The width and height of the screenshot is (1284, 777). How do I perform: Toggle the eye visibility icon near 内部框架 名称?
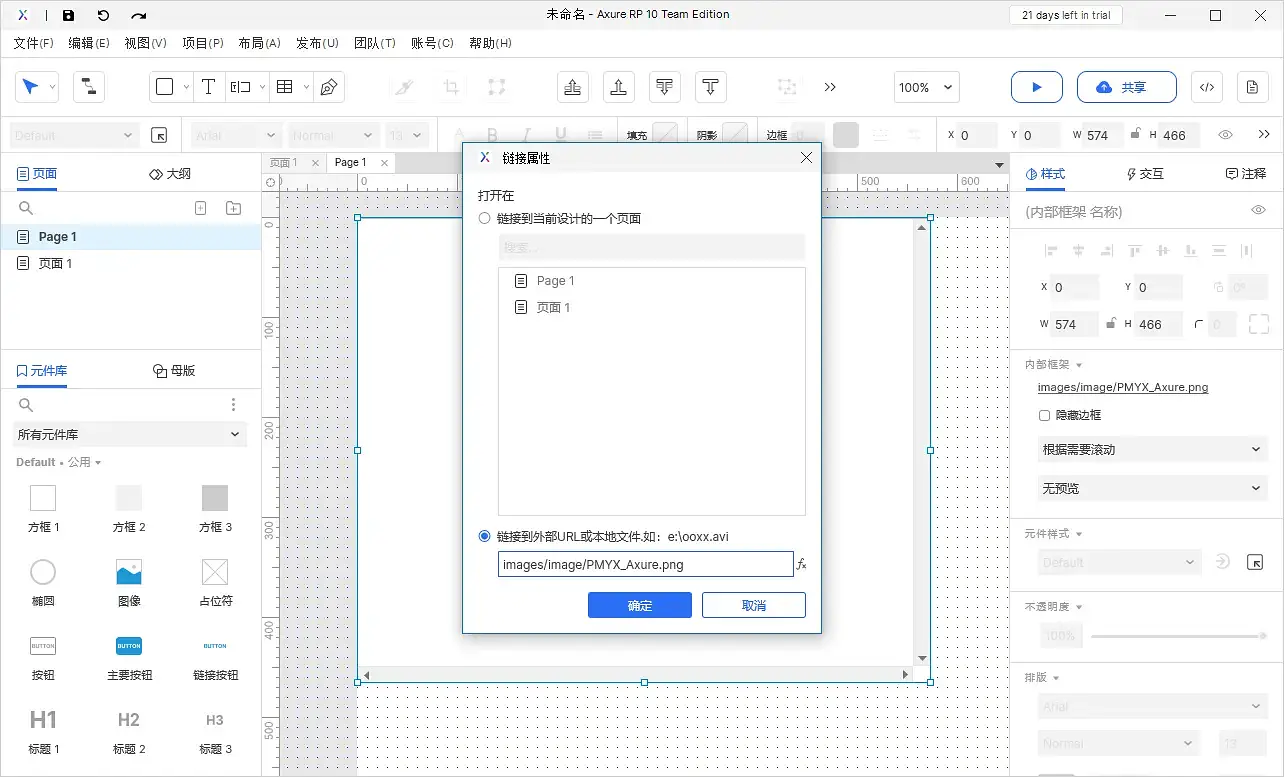1258,211
